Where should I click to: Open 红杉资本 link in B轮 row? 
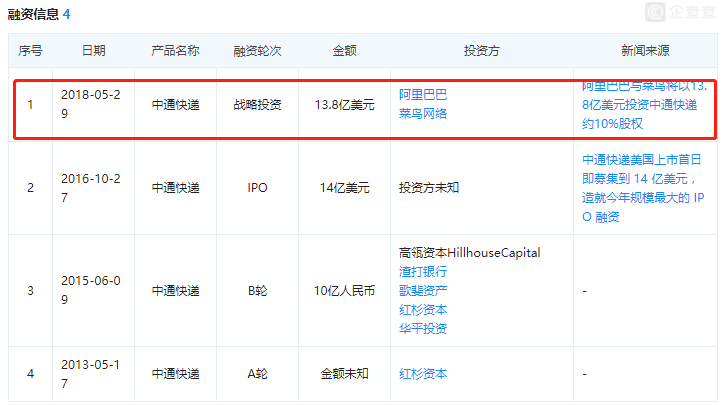point(423,309)
